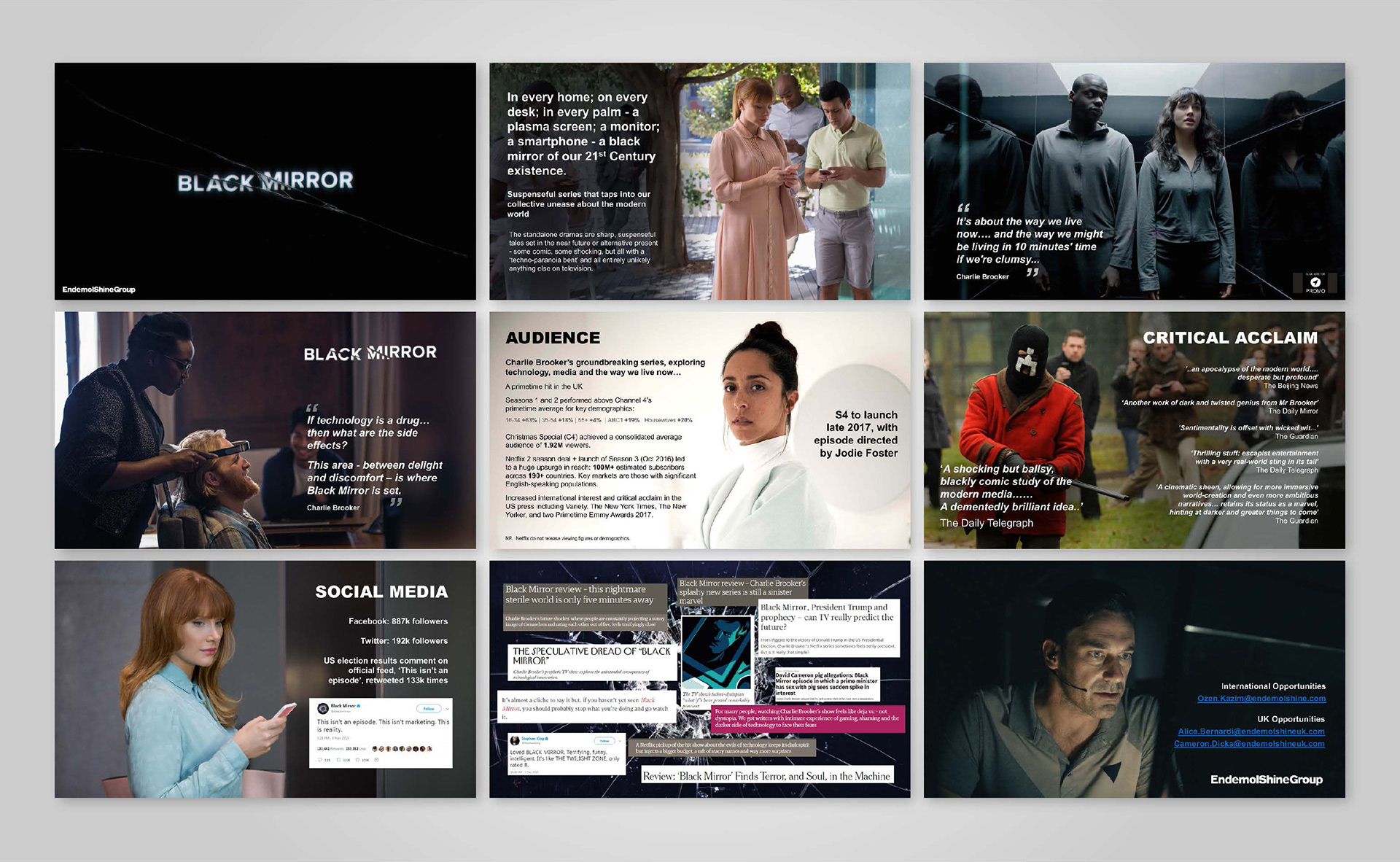The image size is (1400, 862).
Task: Click the 'AUDIENCE' slide heading
Action: click(553, 338)
